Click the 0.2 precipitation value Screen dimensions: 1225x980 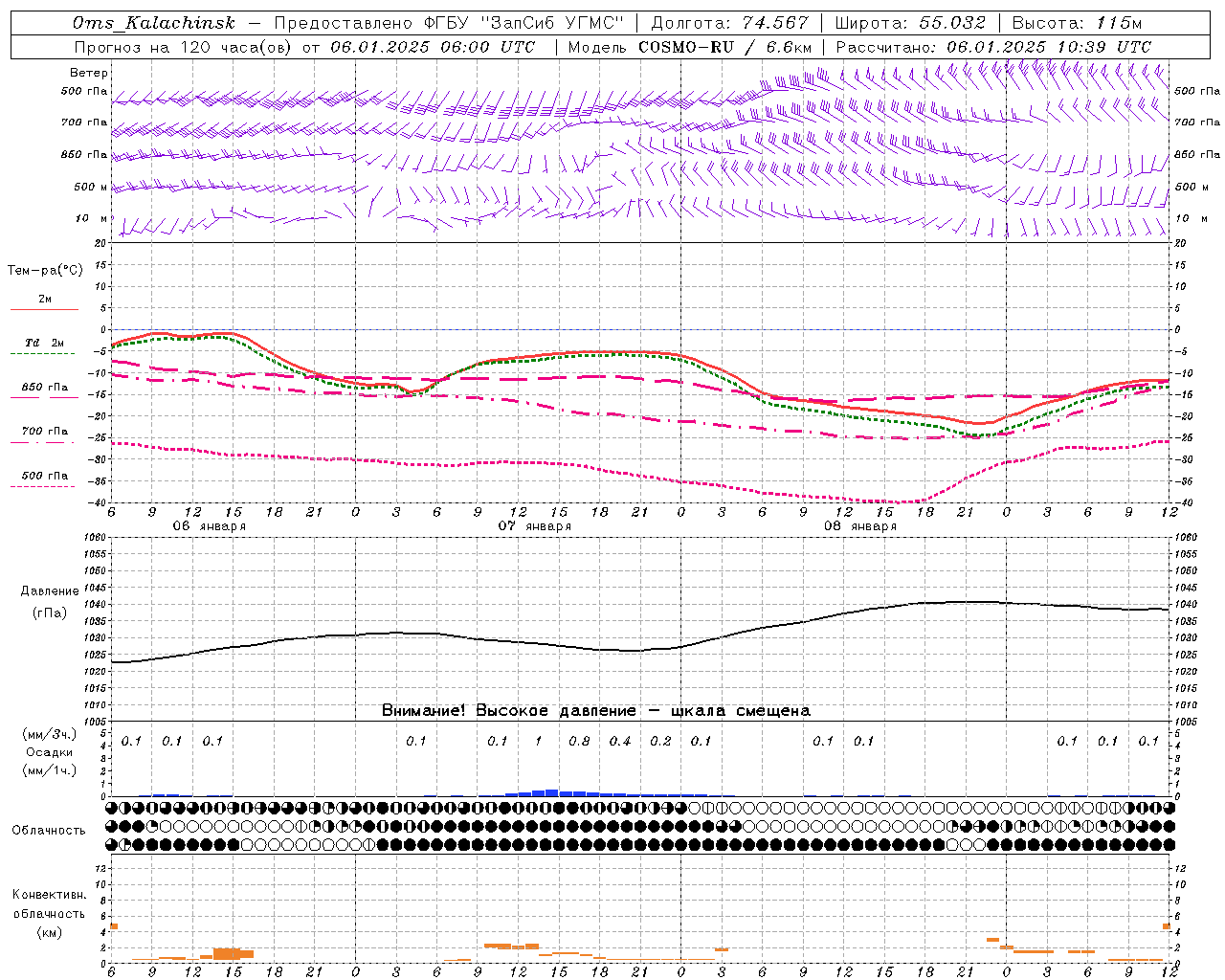coord(660,742)
